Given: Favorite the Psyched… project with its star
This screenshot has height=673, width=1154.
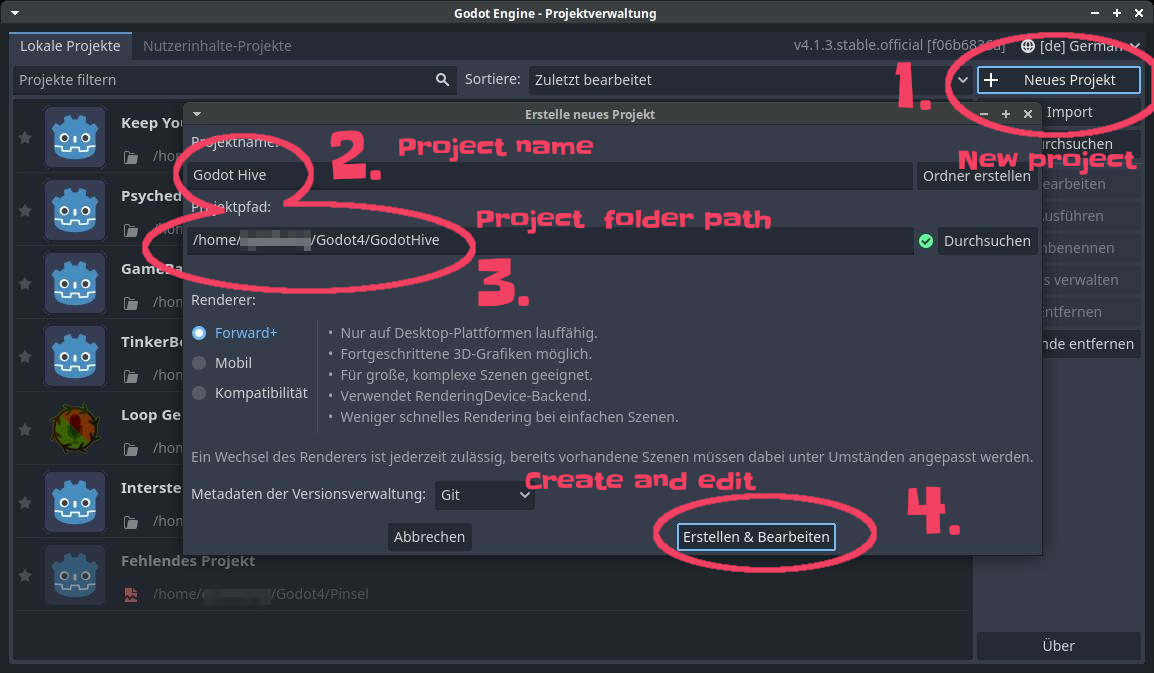Looking at the screenshot, I should click(25, 211).
